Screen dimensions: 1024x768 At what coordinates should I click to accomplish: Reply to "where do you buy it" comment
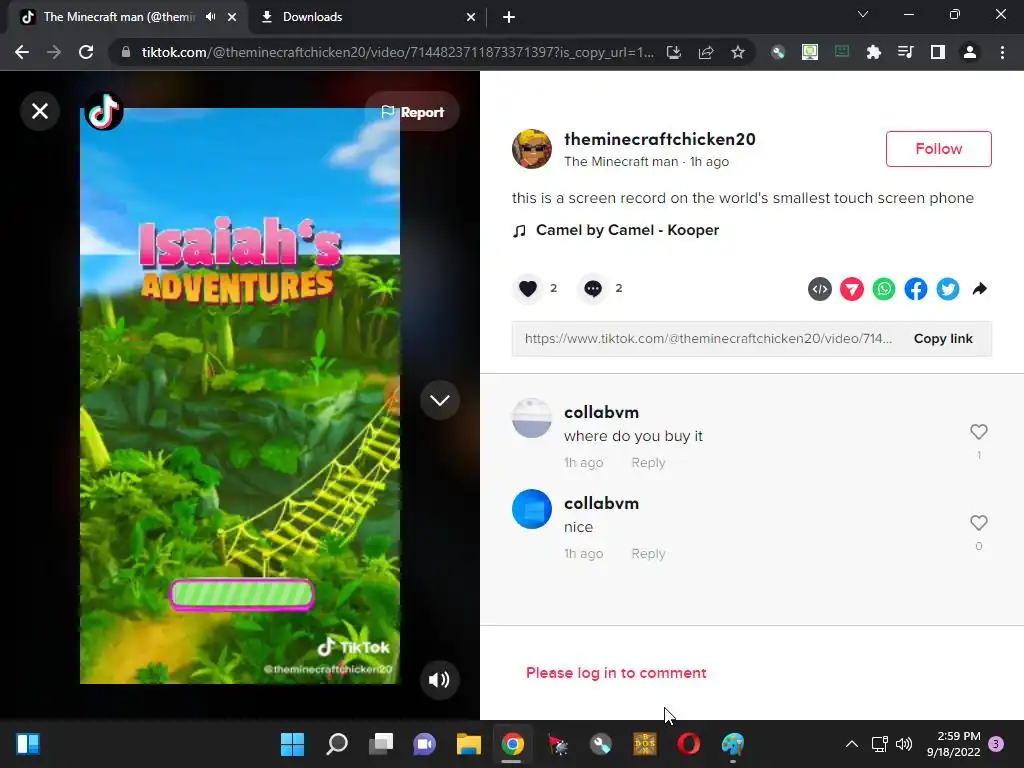click(648, 462)
